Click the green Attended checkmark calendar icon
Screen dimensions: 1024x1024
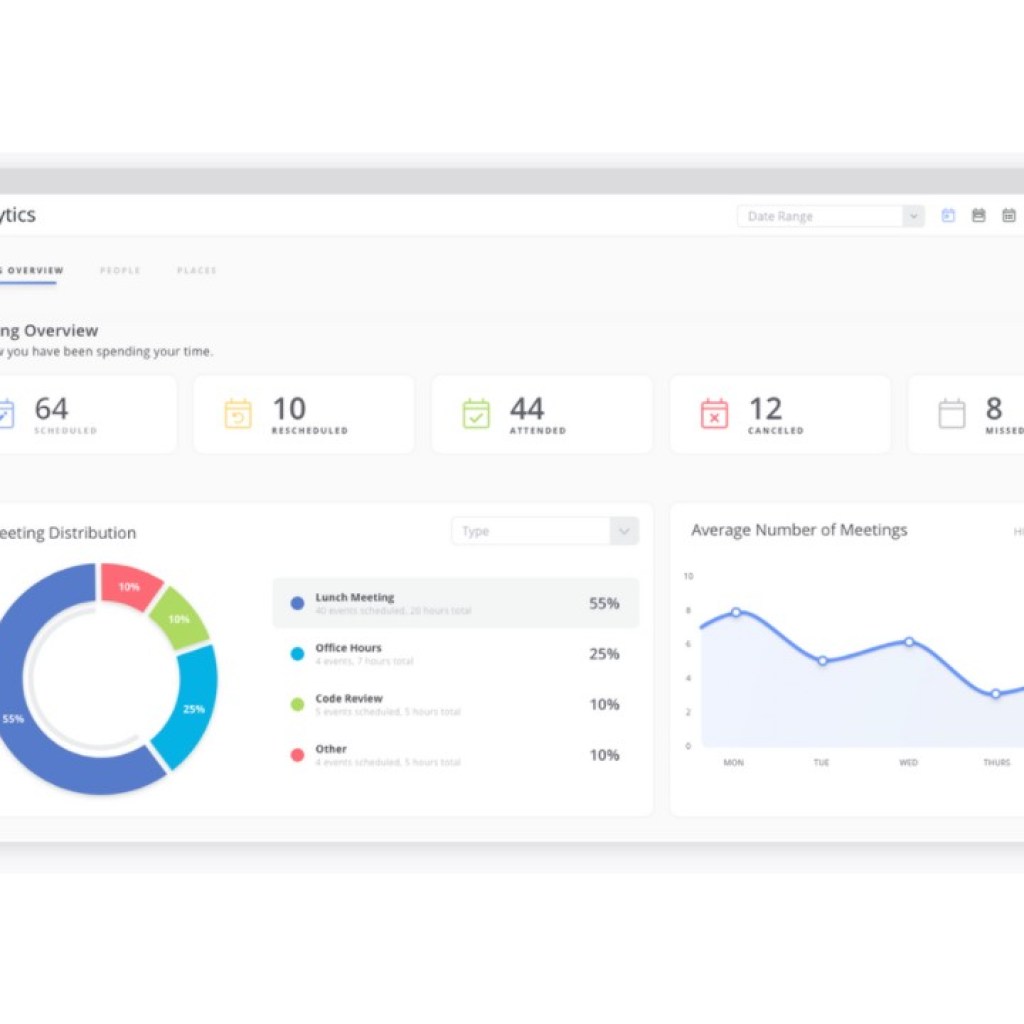[476, 414]
